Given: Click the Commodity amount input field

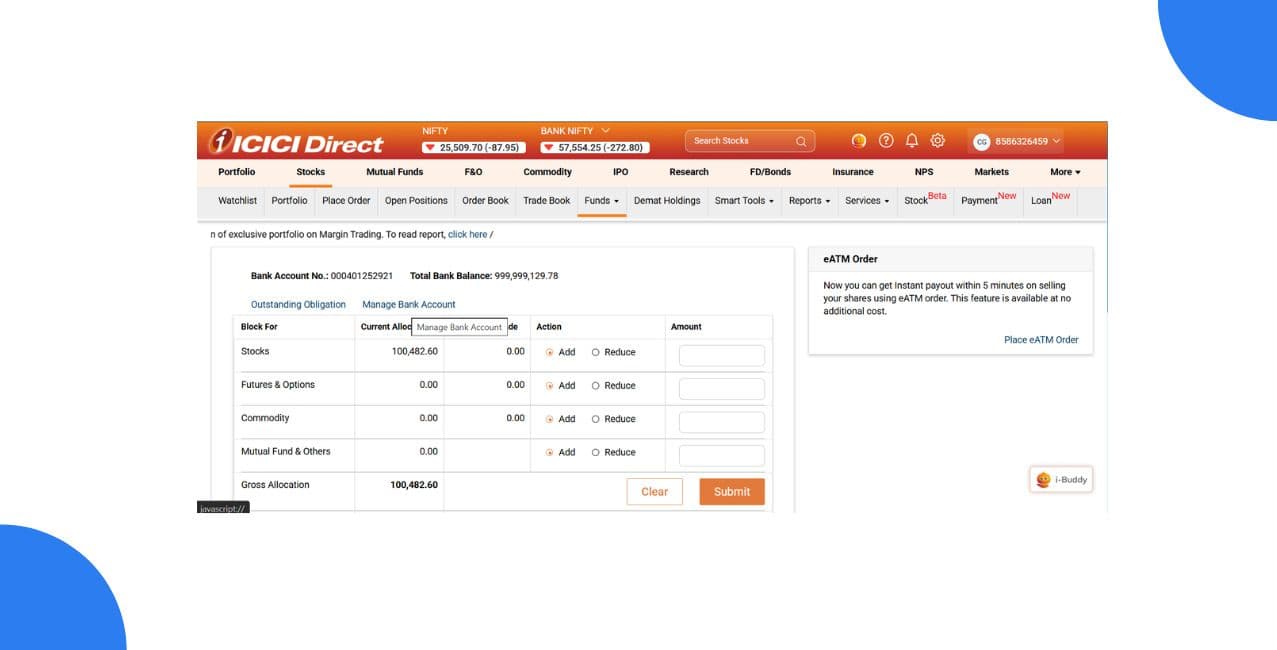Looking at the screenshot, I should (x=722, y=422).
